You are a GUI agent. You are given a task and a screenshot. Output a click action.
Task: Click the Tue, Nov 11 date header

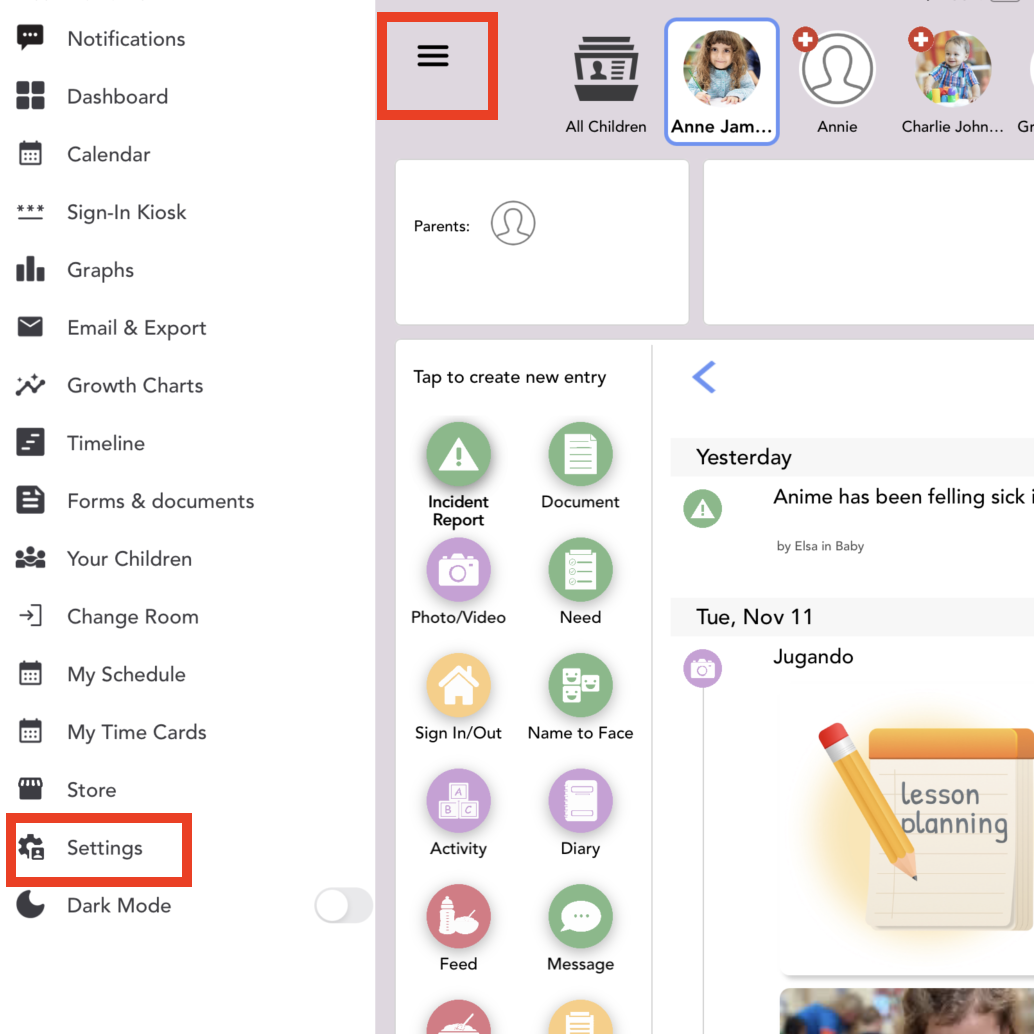pyautogui.click(x=852, y=617)
